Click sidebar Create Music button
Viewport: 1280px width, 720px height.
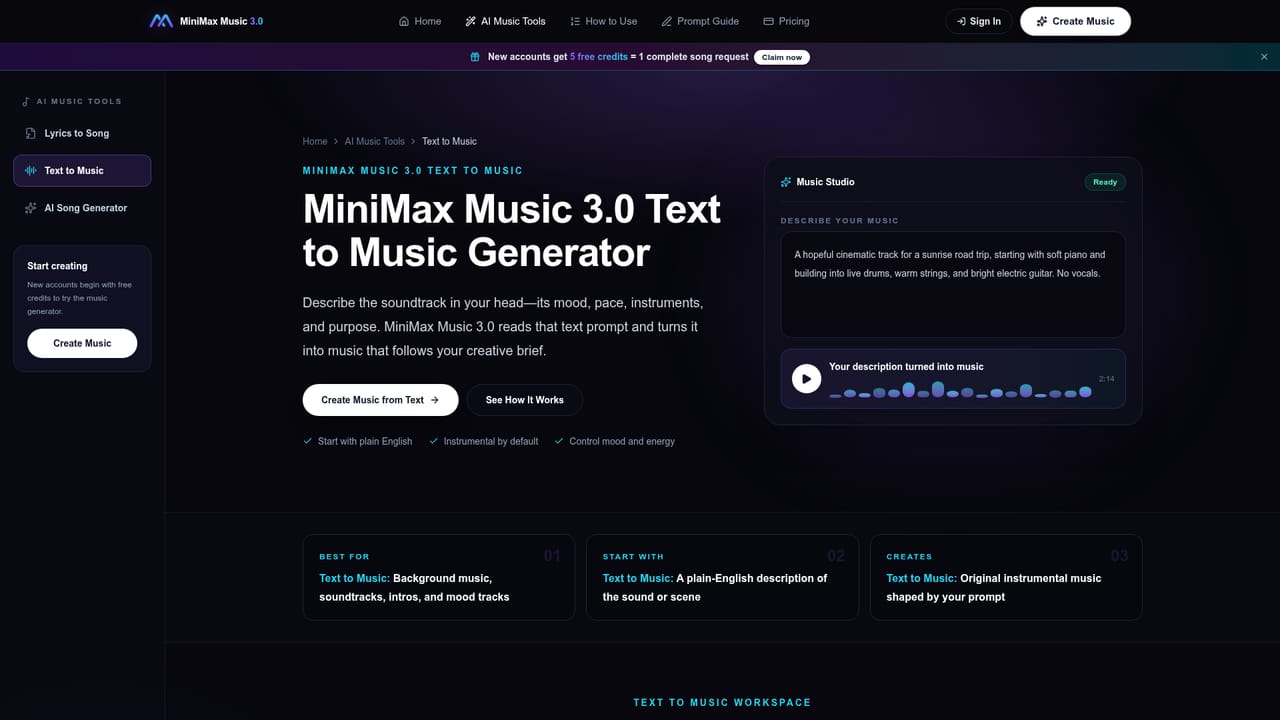(x=82, y=343)
